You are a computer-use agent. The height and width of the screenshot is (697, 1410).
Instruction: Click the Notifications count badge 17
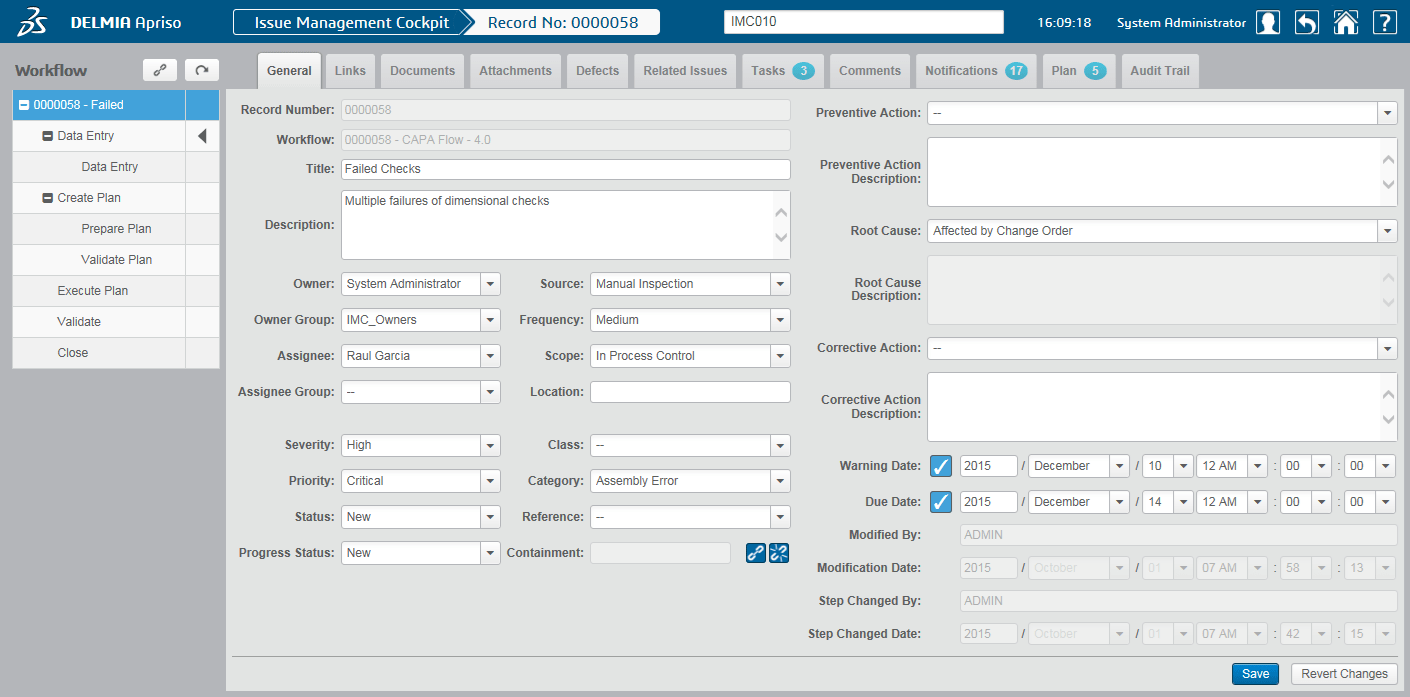click(x=1016, y=71)
